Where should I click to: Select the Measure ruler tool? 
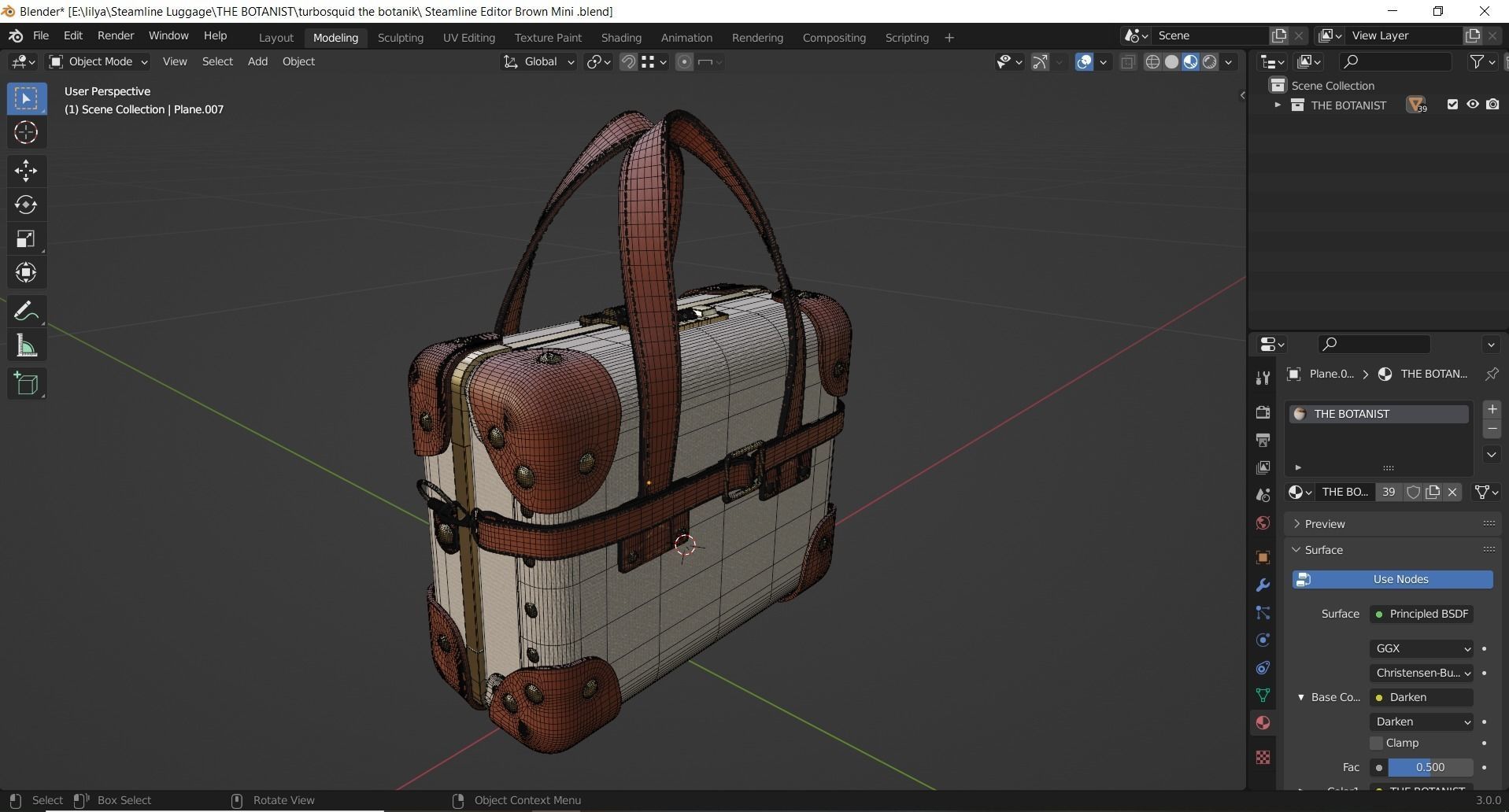[26, 345]
